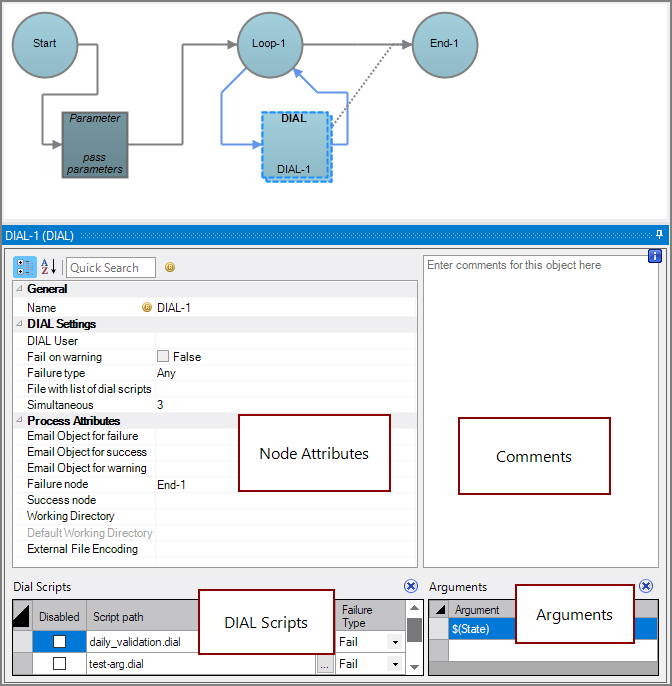This screenshot has height=686, width=672.
Task: Click in the Quick Search field
Action: [x=111, y=267]
